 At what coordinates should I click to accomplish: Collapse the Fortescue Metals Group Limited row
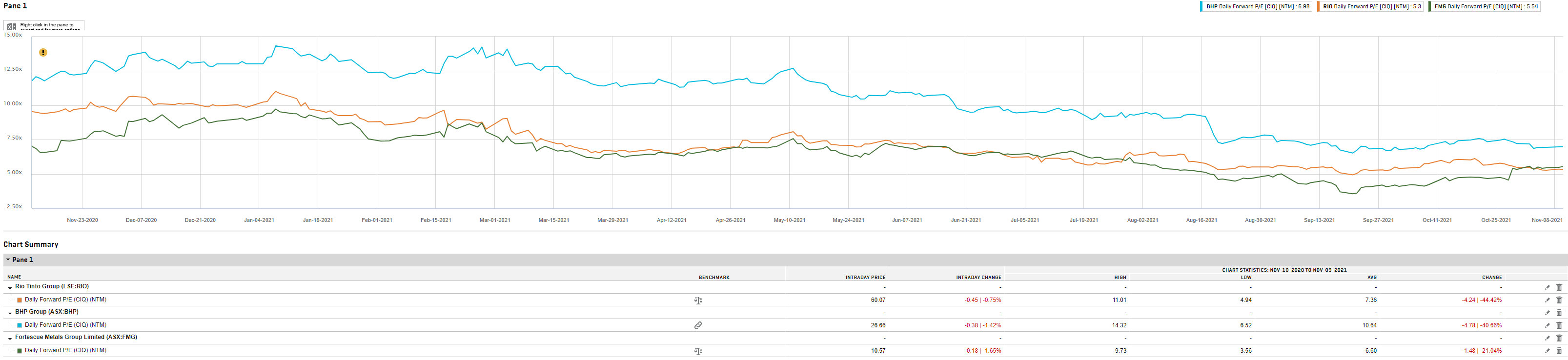(10, 339)
